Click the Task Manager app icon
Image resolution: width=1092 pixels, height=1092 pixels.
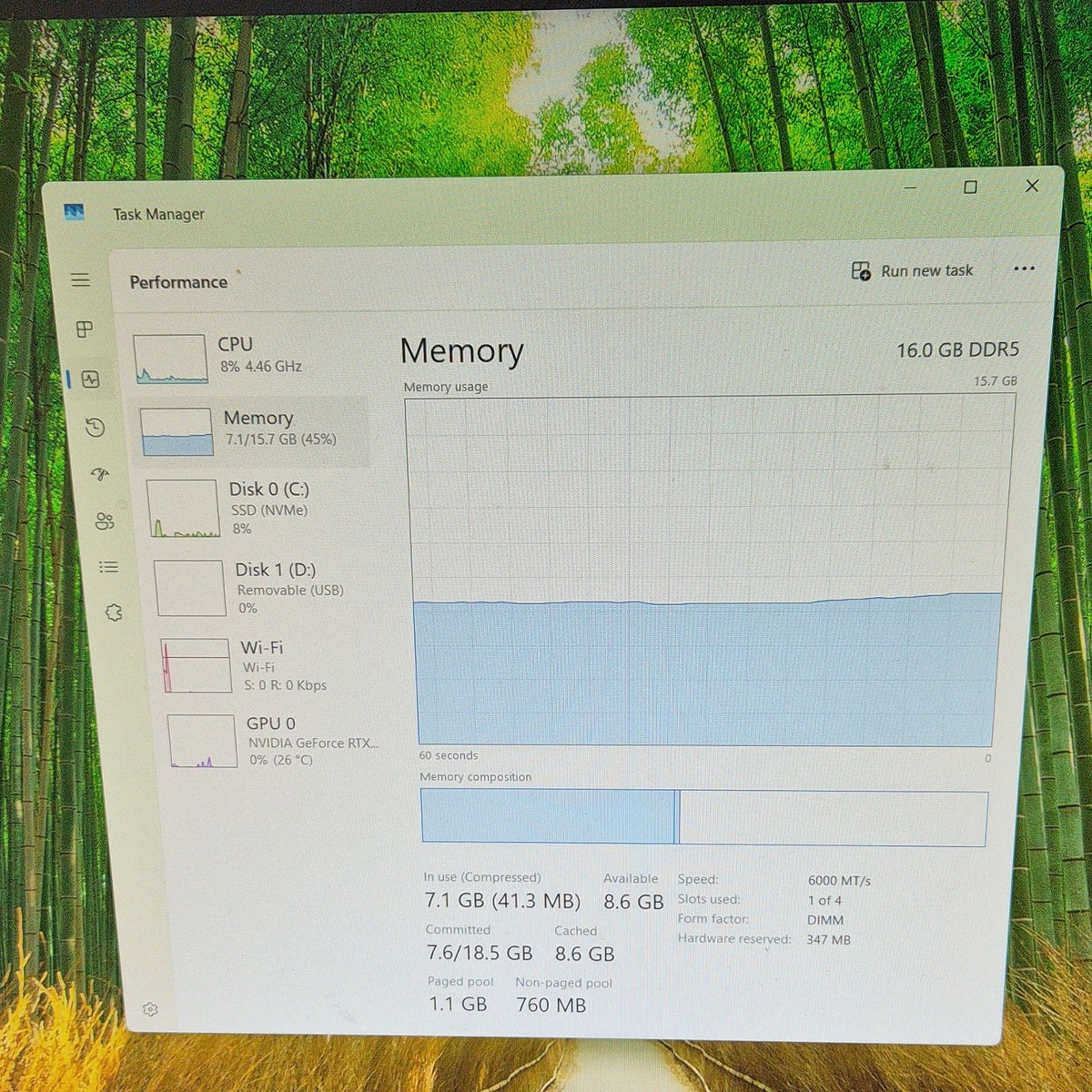tap(75, 212)
